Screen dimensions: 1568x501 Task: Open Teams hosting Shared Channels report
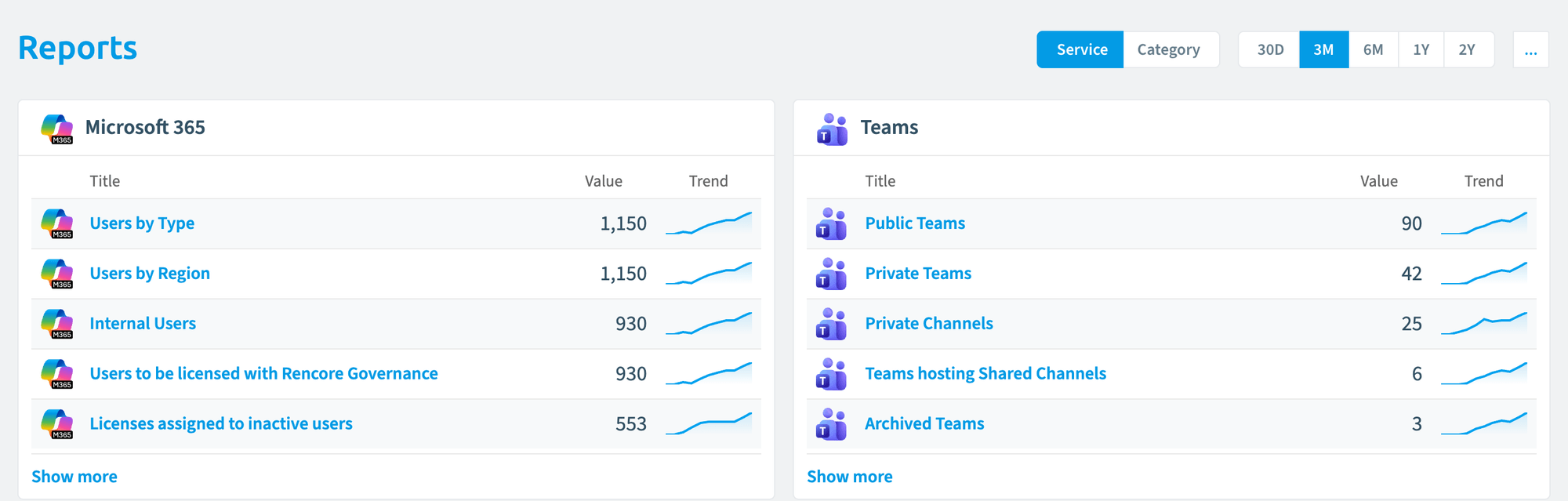click(985, 374)
